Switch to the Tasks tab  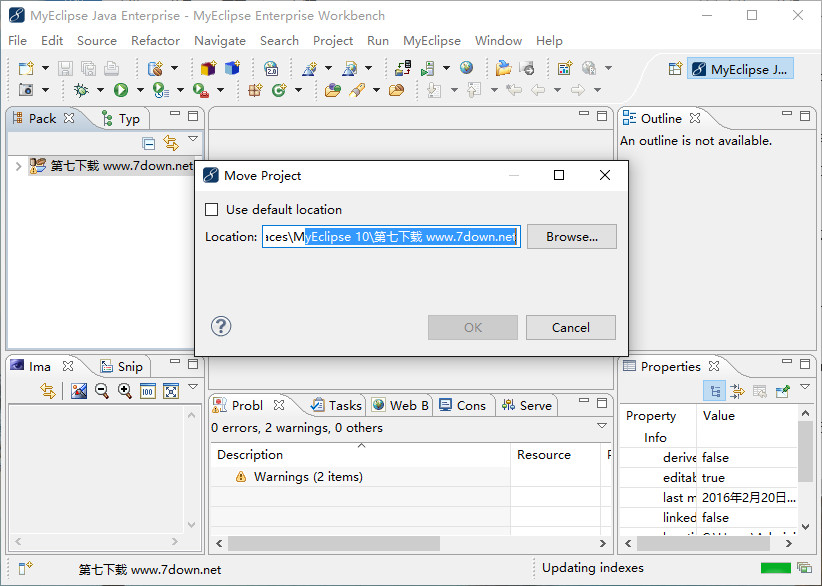[x=336, y=405]
